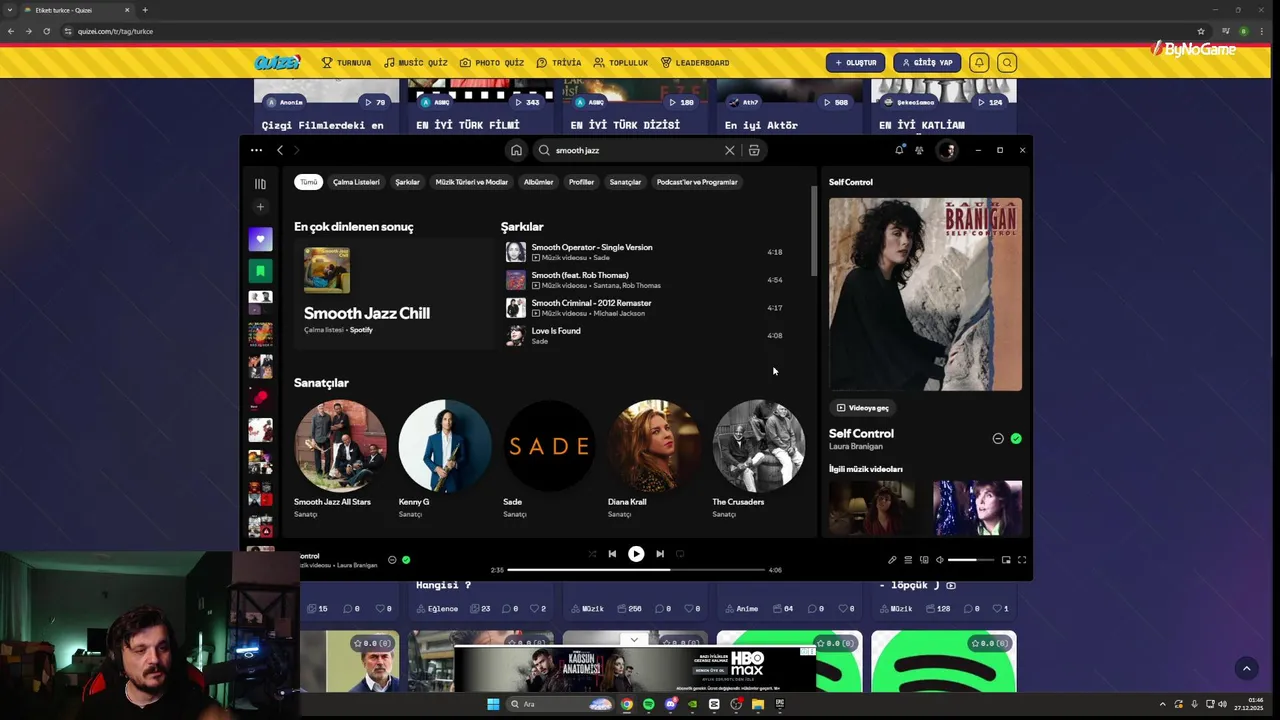Click OLUŞTUR button on Quizei
The height and width of the screenshot is (720, 1280).
tap(855, 63)
